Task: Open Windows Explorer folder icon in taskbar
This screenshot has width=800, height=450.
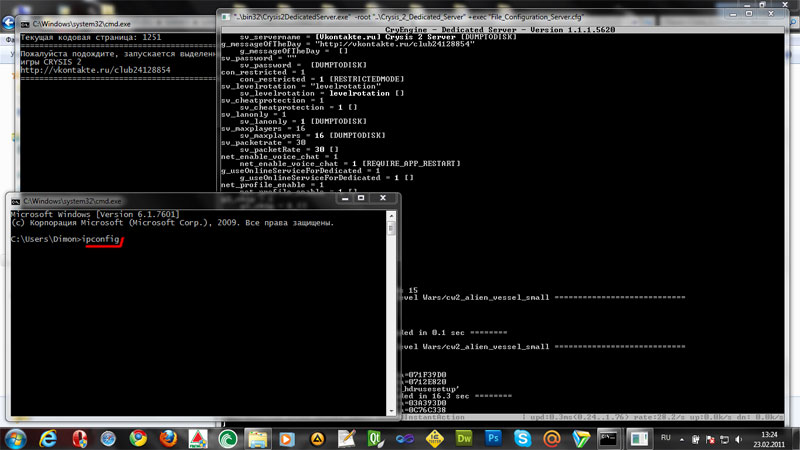Action: point(257,437)
